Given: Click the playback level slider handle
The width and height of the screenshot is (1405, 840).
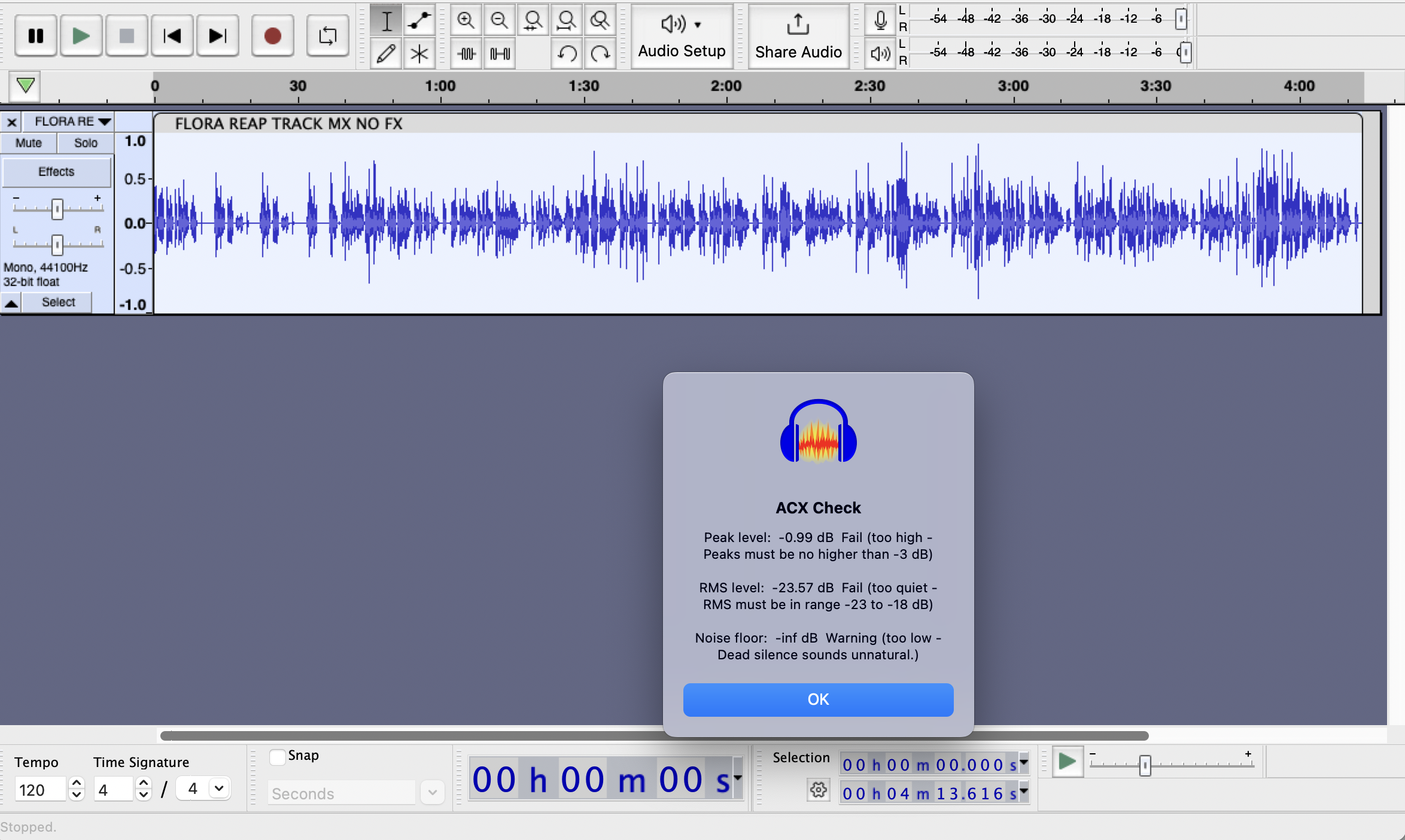Looking at the screenshot, I should (1185, 53).
